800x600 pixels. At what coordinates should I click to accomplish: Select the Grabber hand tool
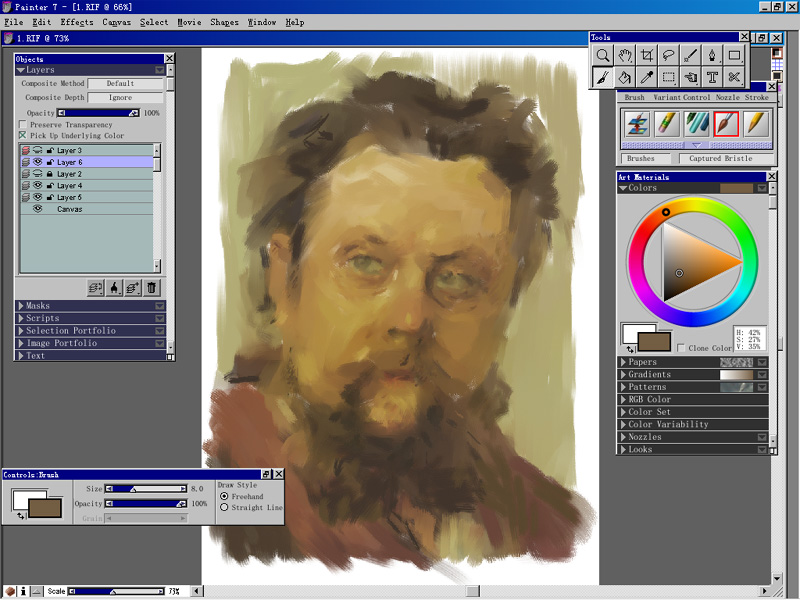pos(624,55)
